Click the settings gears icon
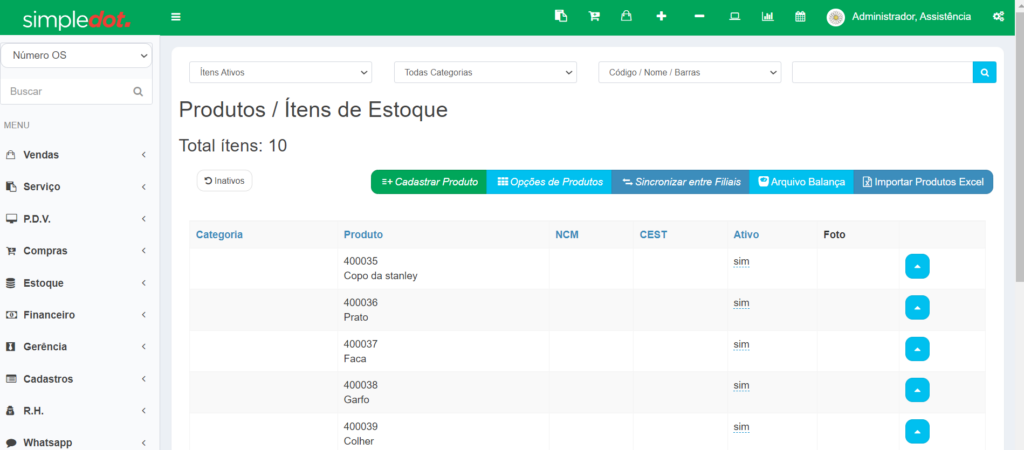This screenshot has width=1024, height=450. (x=998, y=17)
